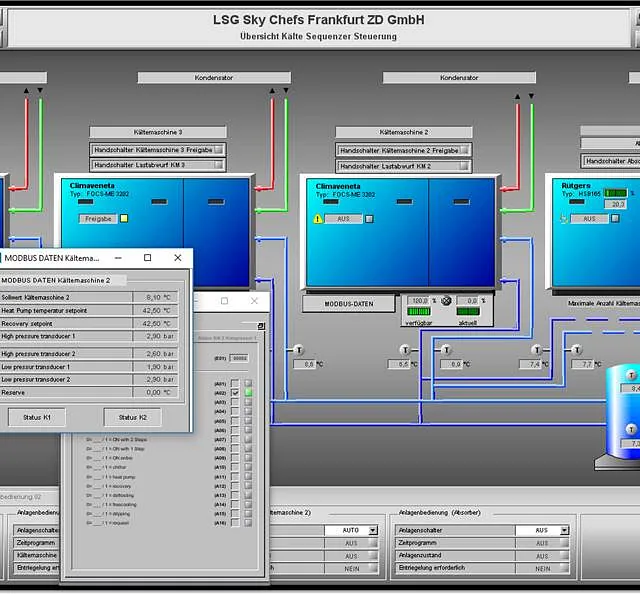Click the 20,3 value field on Rütgers unit

click(616, 204)
